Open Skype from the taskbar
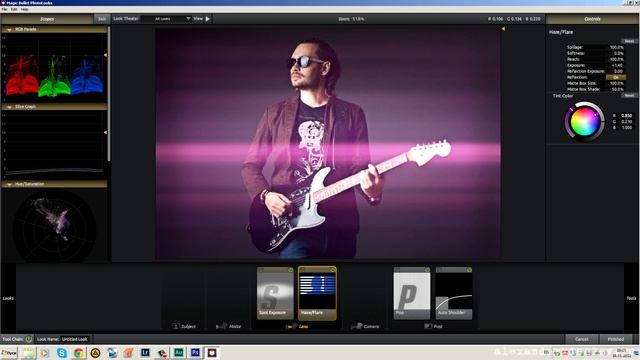640x360 pixels. pos(62,353)
